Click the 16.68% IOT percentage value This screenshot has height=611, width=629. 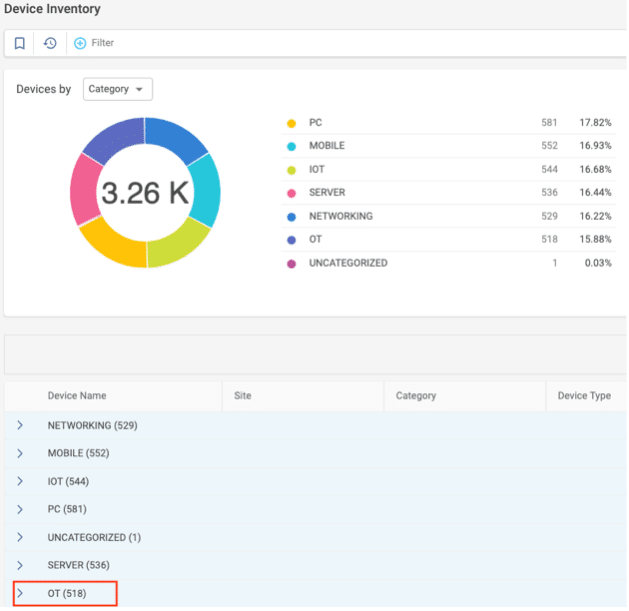point(595,169)
